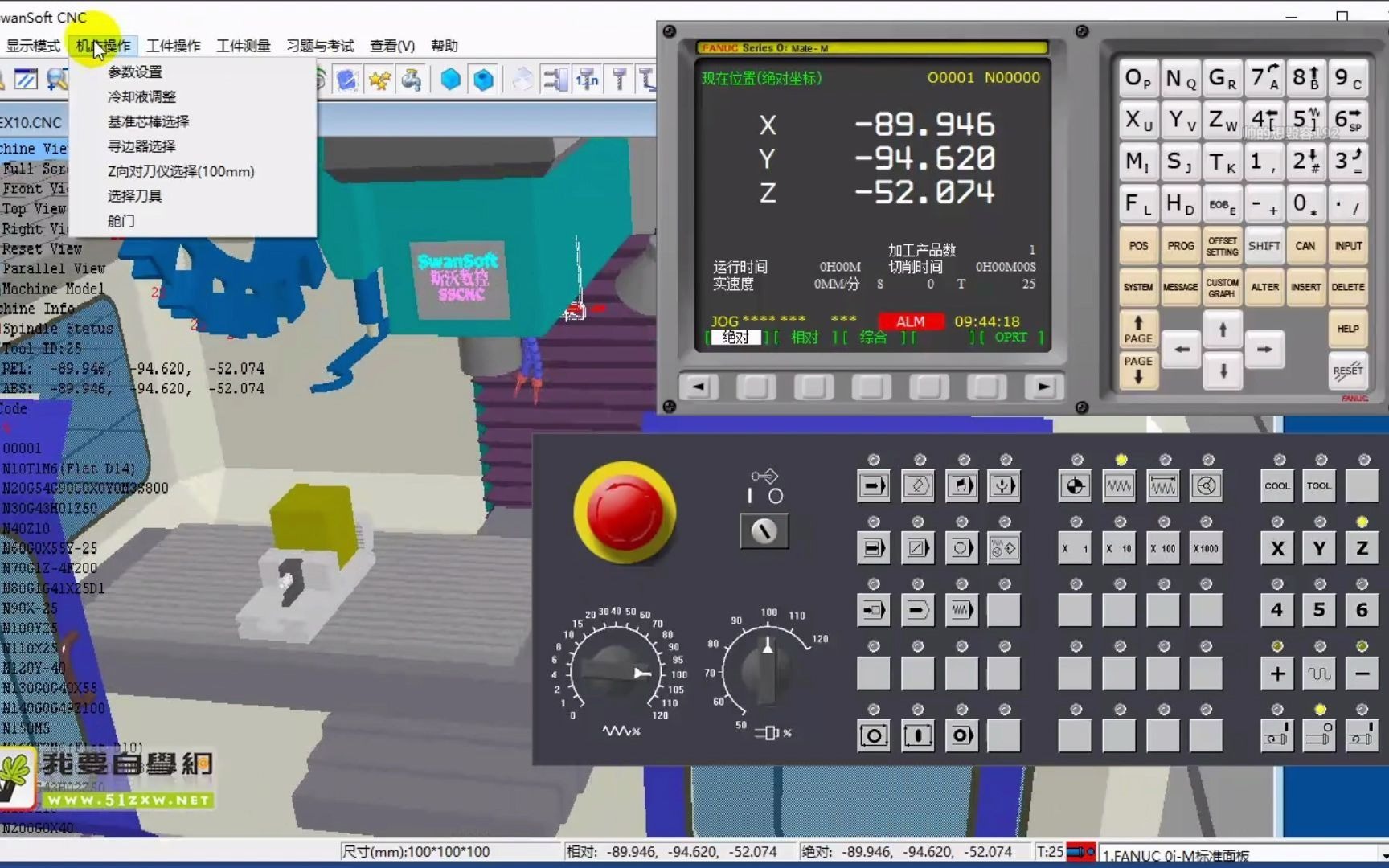Click the tool number '1.n' toolbar icon
The width and height of the screenshot is (1389, 868).
(x=587, y=80)
